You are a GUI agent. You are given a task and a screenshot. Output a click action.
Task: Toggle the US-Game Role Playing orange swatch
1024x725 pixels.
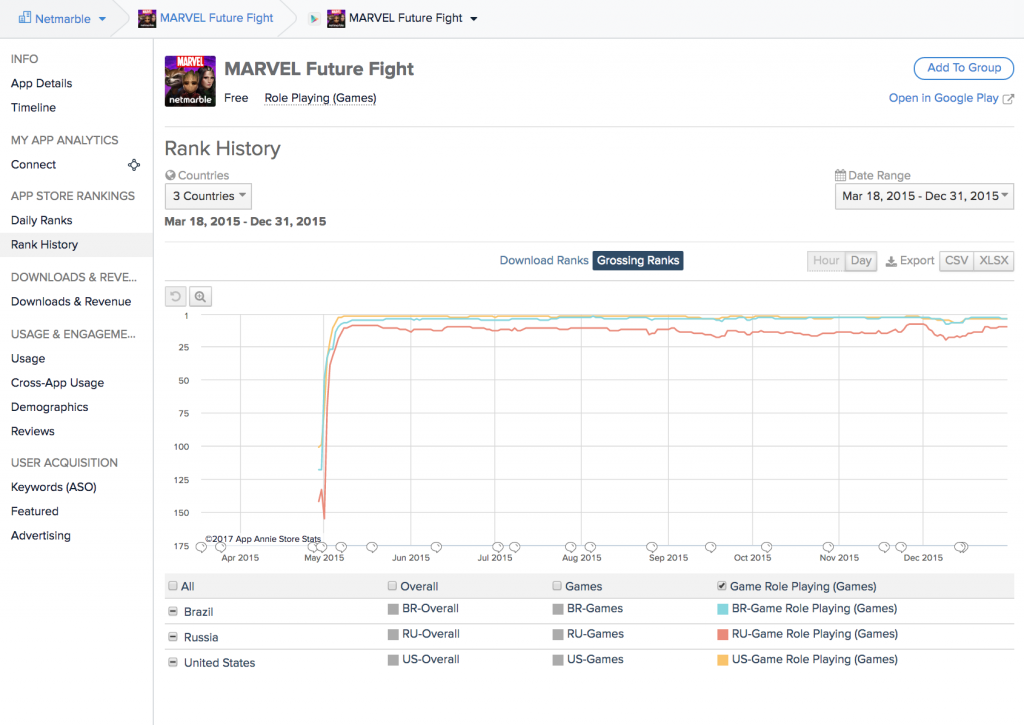pyautogui.click(x=723, y=660)
